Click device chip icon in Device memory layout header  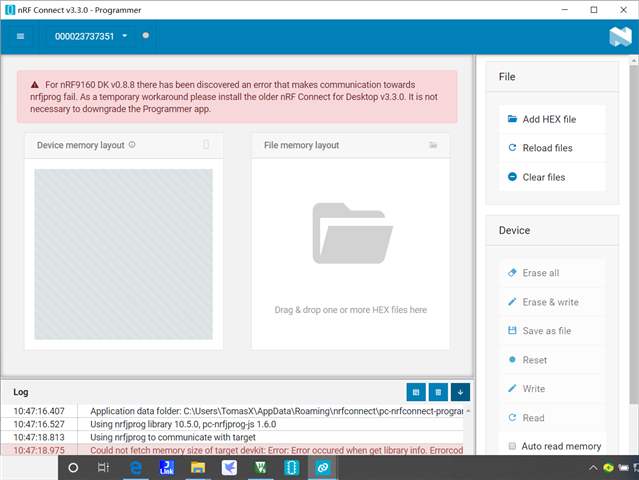(206, 144)
